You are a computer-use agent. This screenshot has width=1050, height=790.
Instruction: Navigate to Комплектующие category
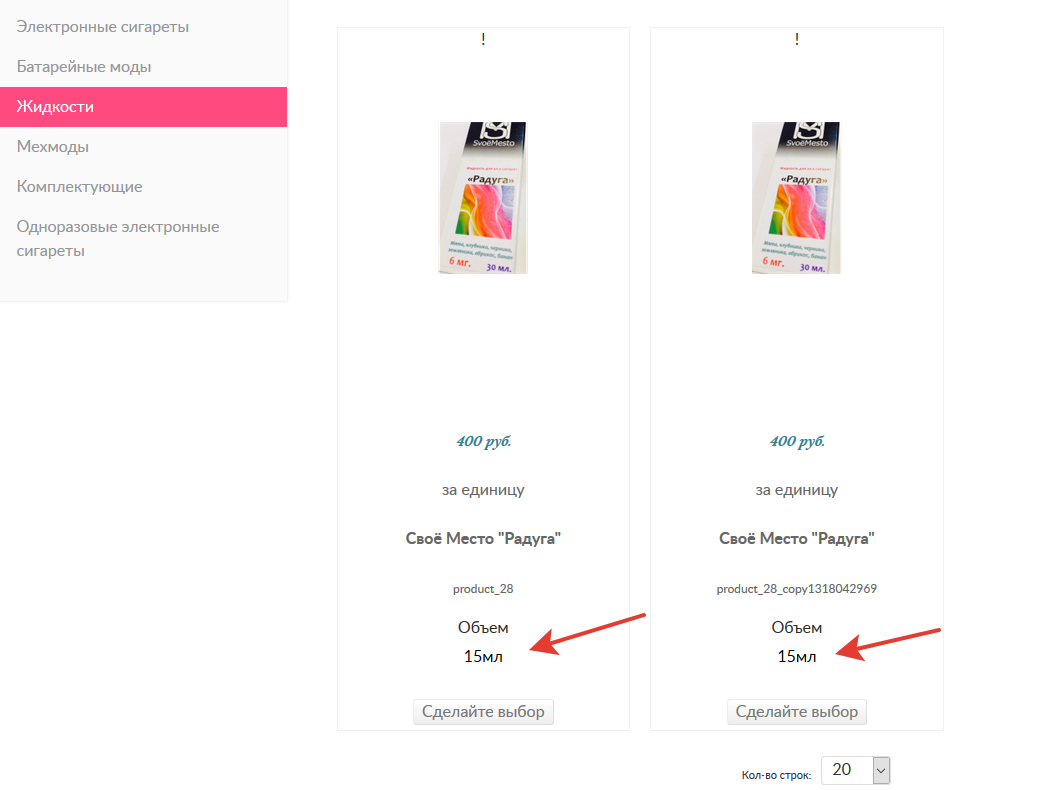coord(79,187)
